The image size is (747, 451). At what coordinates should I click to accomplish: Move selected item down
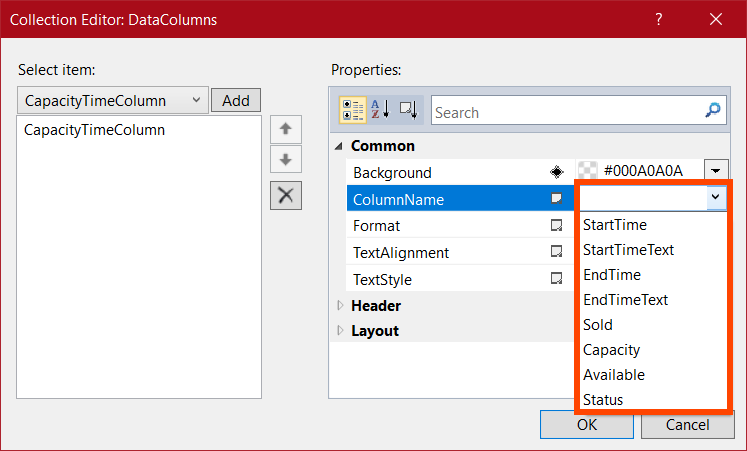point(285,161)
